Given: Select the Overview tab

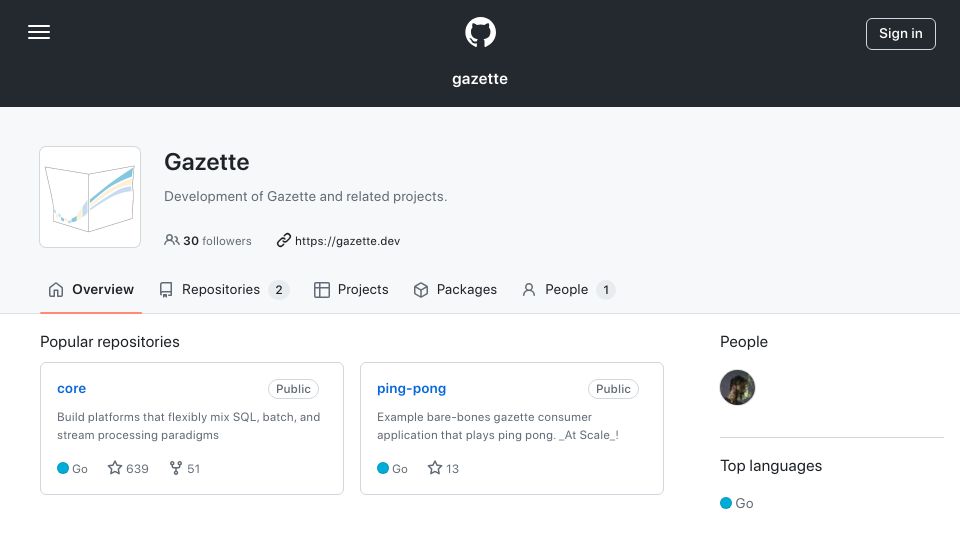Looking at the screenshot, I should coord(91,290).
